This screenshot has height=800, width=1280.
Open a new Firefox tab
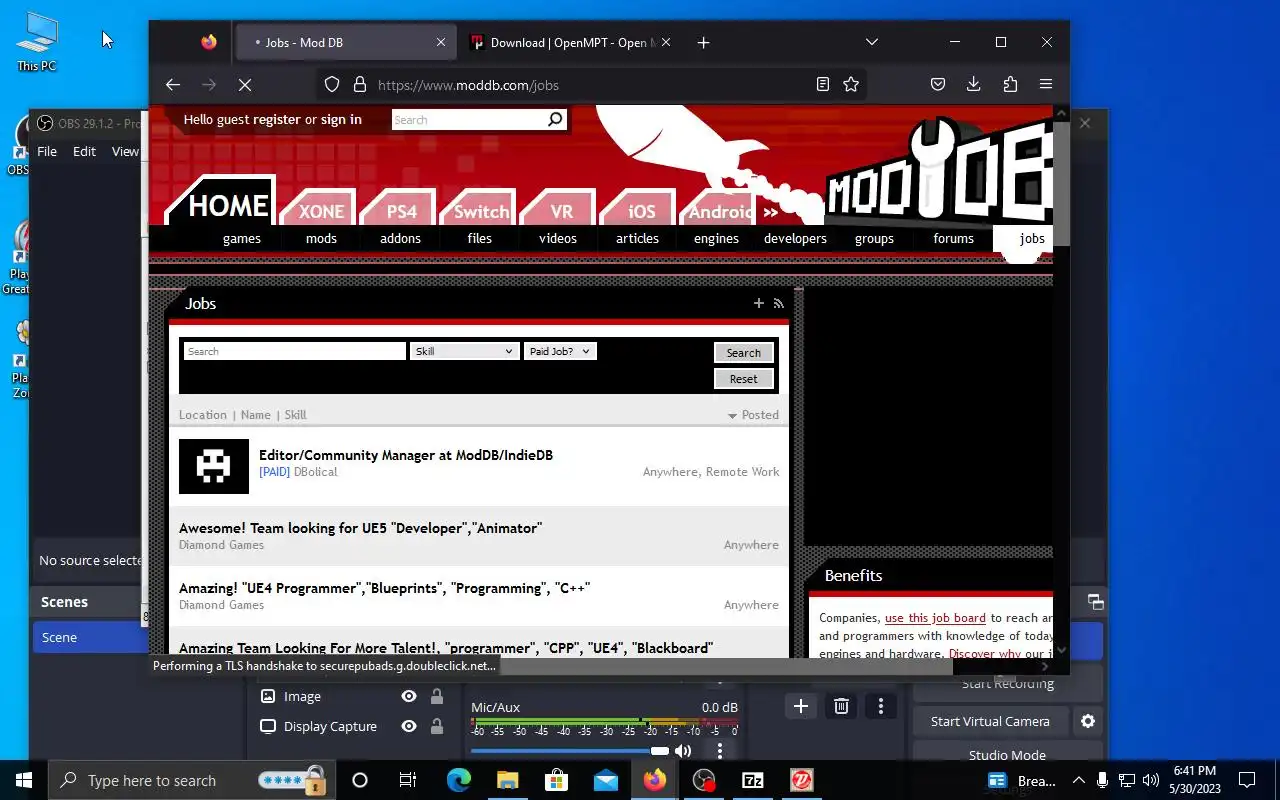[703, 42]
